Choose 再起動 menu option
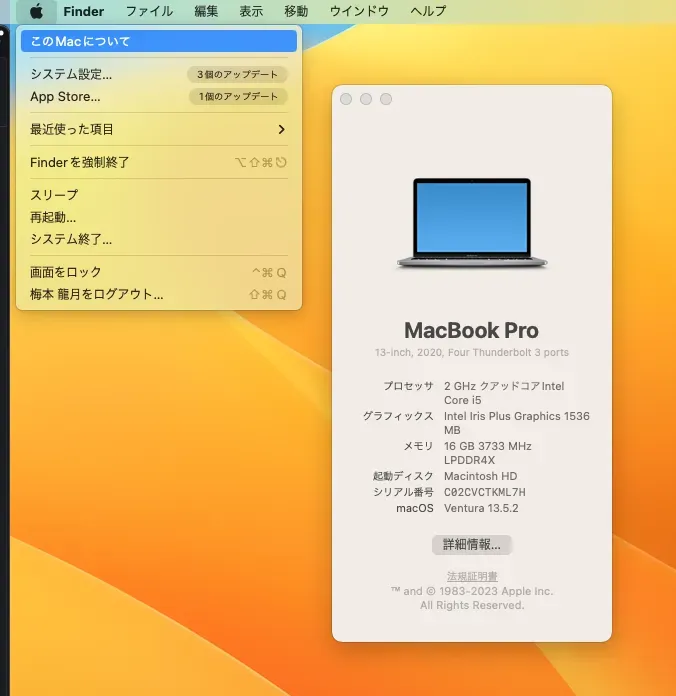676x696 pixels. pyautogui.click(x=53, y=217)
